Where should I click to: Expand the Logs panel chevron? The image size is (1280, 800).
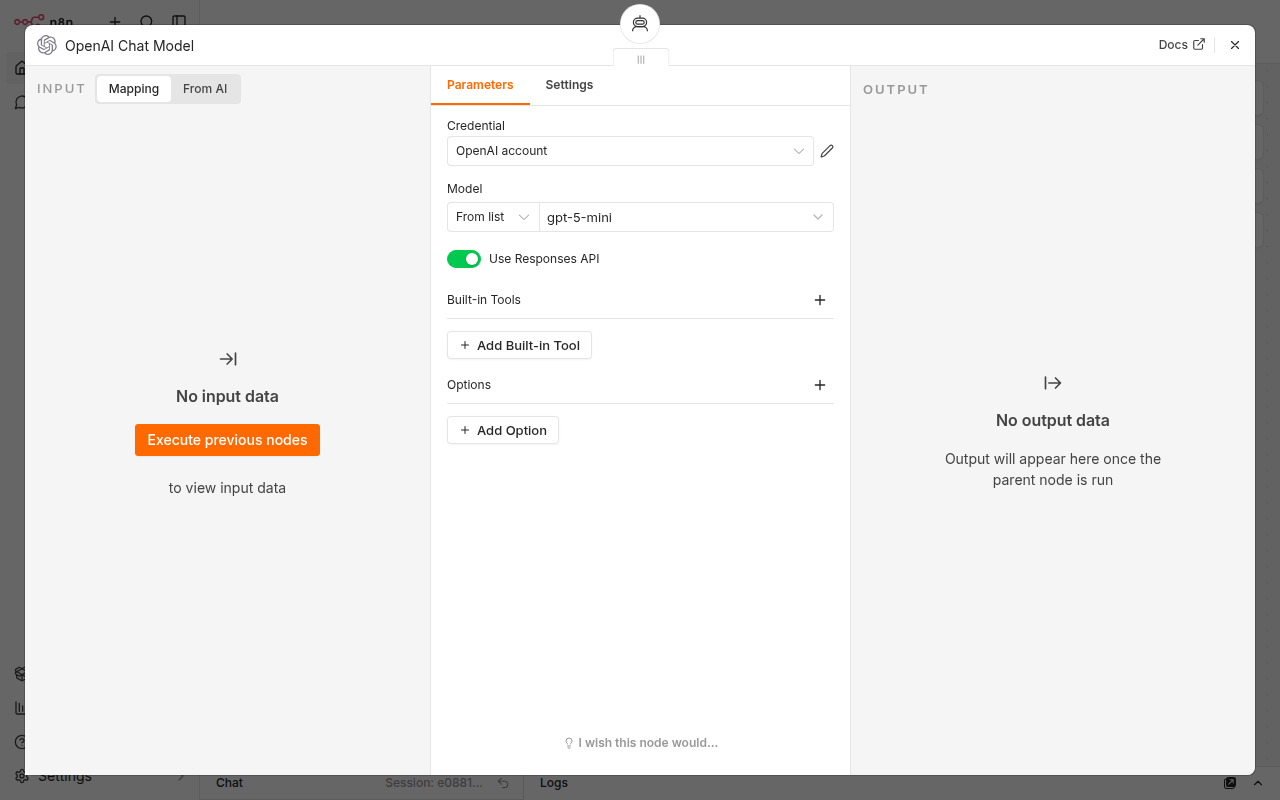pyautogui.click(x=1258, y=783)
